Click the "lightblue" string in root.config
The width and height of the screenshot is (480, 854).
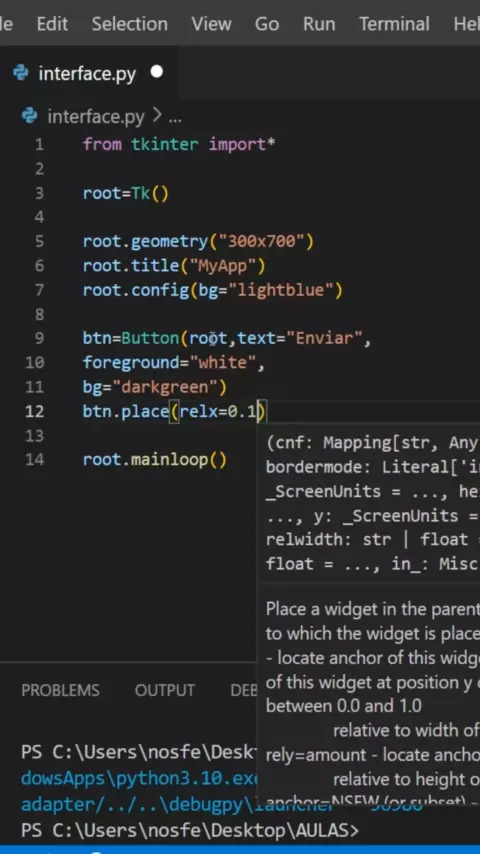(x=281, y=290)
